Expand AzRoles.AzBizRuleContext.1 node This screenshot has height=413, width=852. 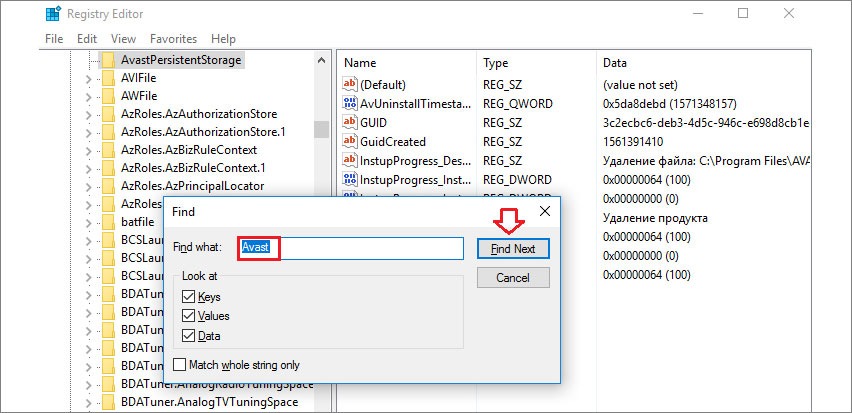pyautogui.click(x=89, y=168)
